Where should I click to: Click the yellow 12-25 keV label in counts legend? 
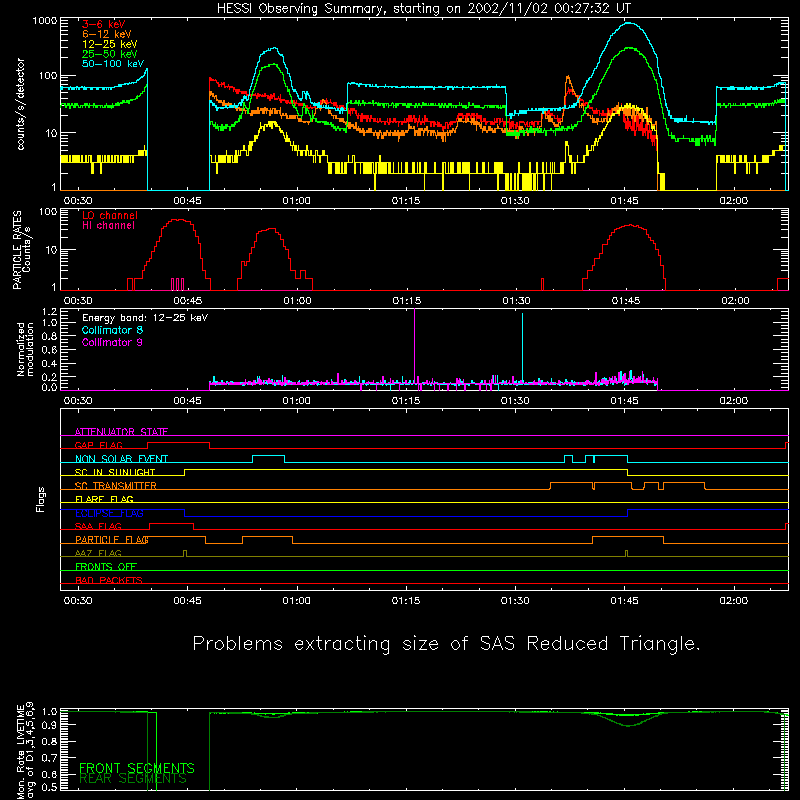(x=110, y=44)
